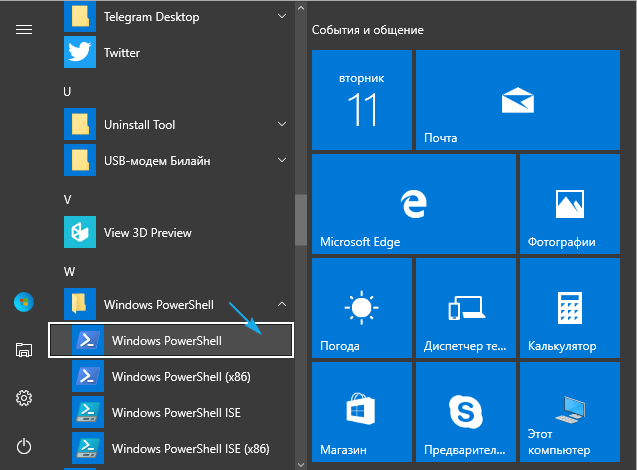The image size is (637, 470).
Task: Open Settings gear in the sidebar
Action: [x=24, y=398]
